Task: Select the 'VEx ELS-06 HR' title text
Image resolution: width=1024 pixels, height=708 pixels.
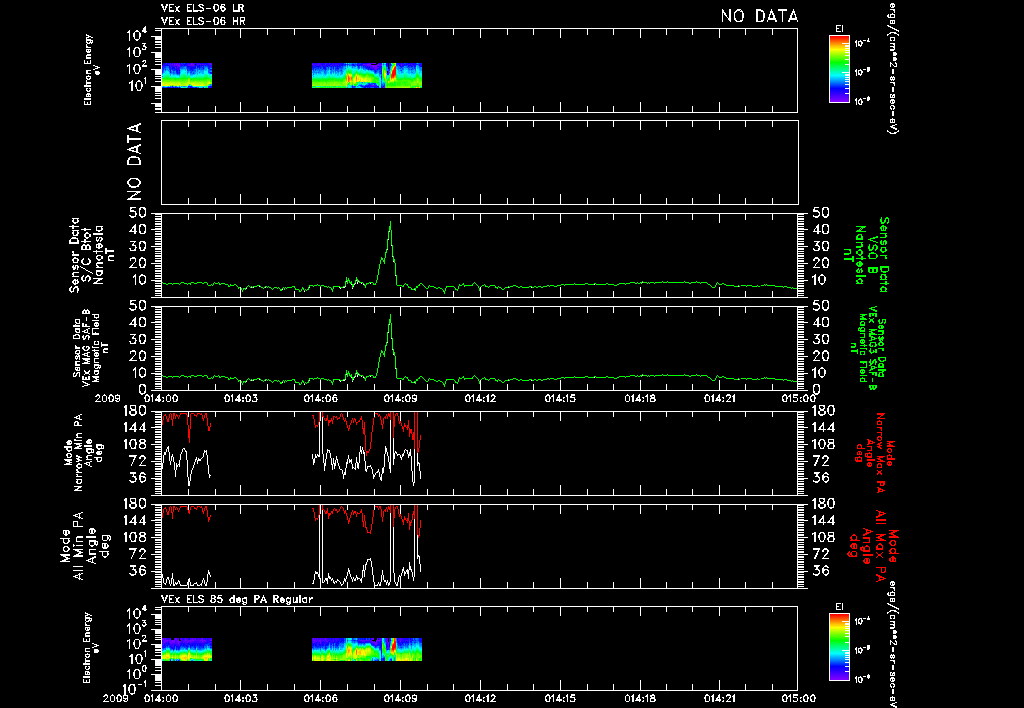Action: tap(203, 22)
